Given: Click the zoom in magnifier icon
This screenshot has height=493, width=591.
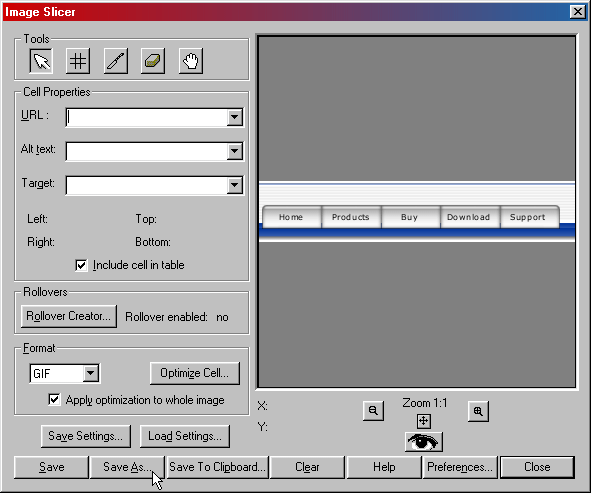Looking at the screenshot, I should pyautogui.click(x=478, y=411).
